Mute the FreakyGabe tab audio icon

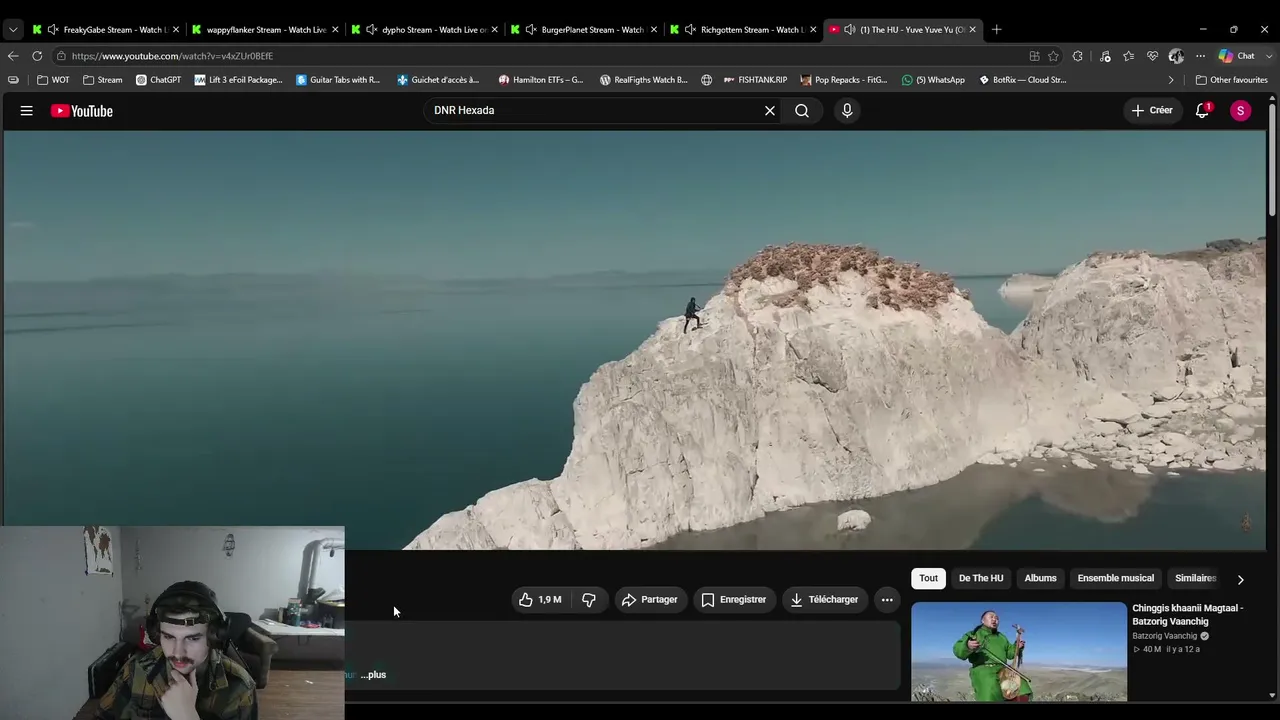point(53,30)
